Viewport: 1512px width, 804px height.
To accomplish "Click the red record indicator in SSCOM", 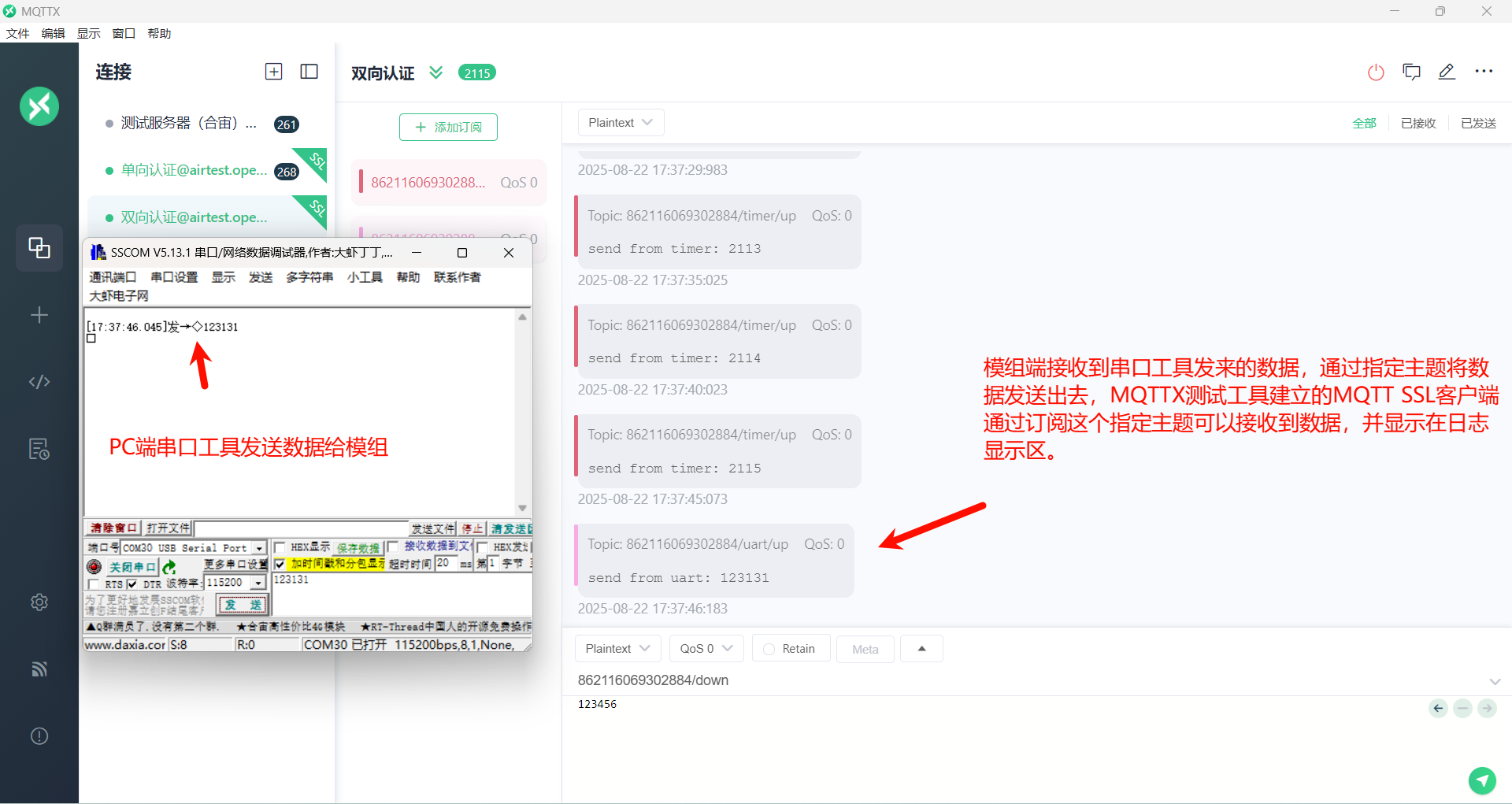I will click(94, 567).
